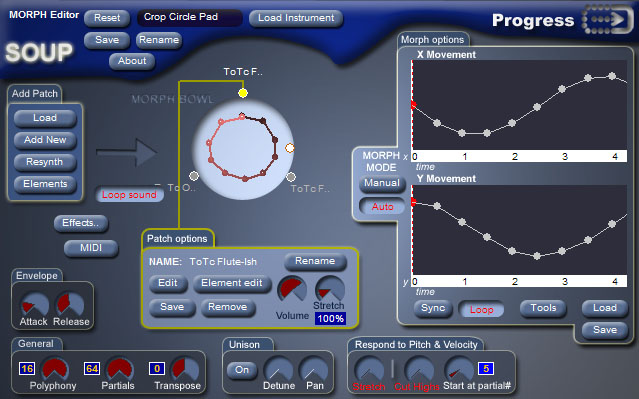Click the Progress arrow icon
This screenshot has height=399, width=639.
point(607,19)
